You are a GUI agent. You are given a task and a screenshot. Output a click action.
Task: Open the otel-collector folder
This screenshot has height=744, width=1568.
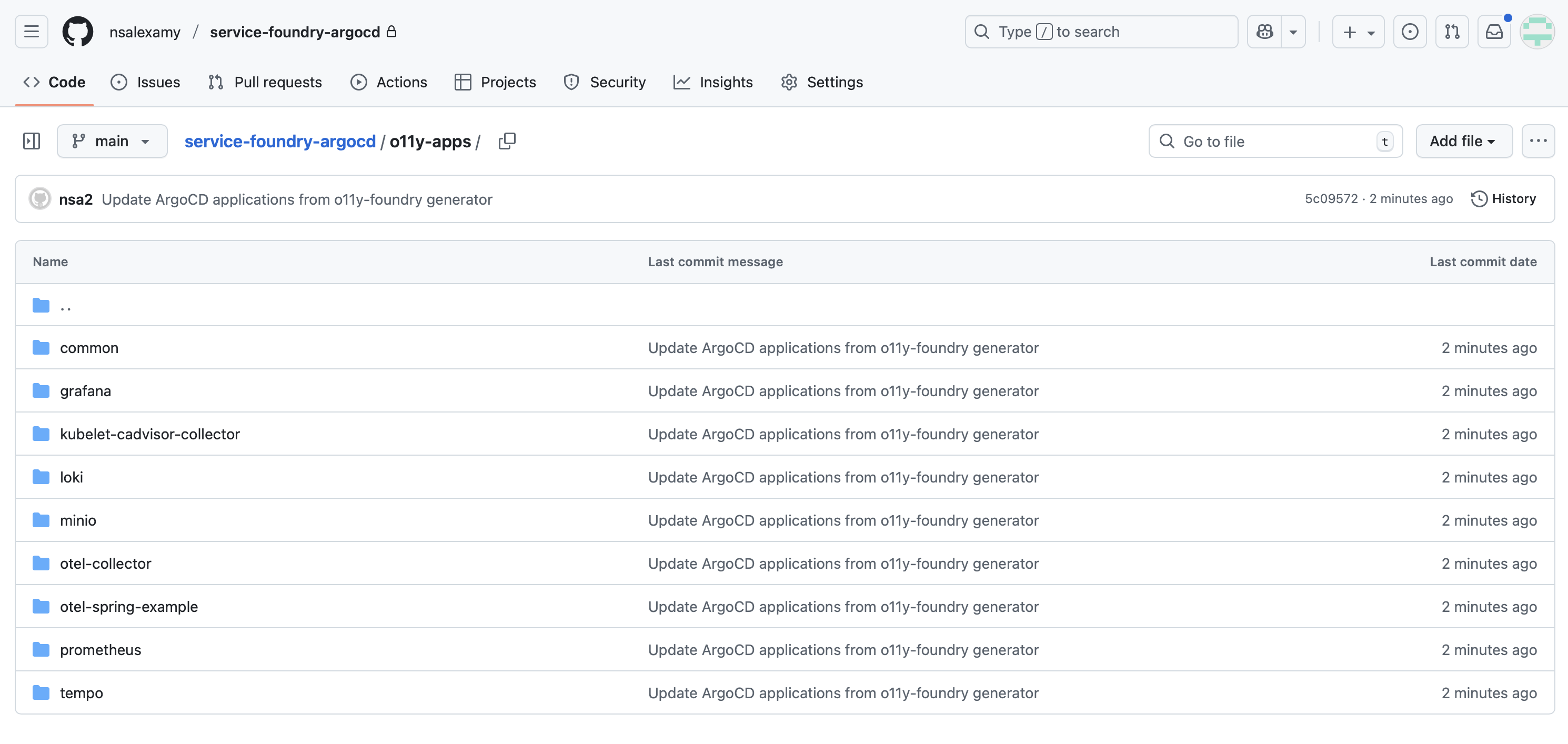coord(105,564)
